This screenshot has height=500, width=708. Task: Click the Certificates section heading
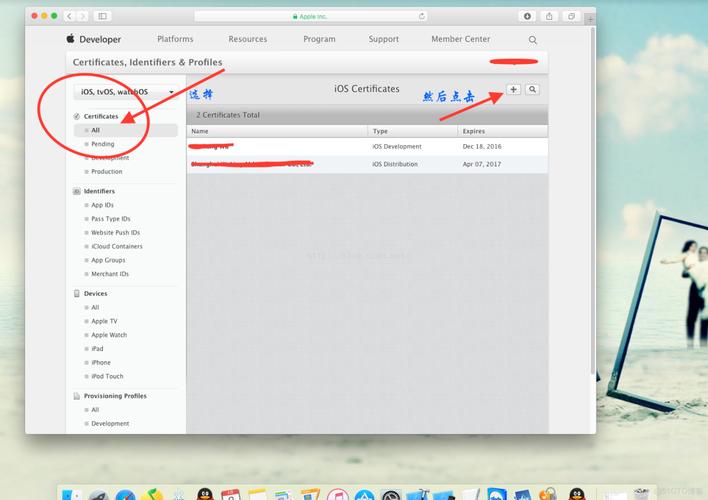101,117
